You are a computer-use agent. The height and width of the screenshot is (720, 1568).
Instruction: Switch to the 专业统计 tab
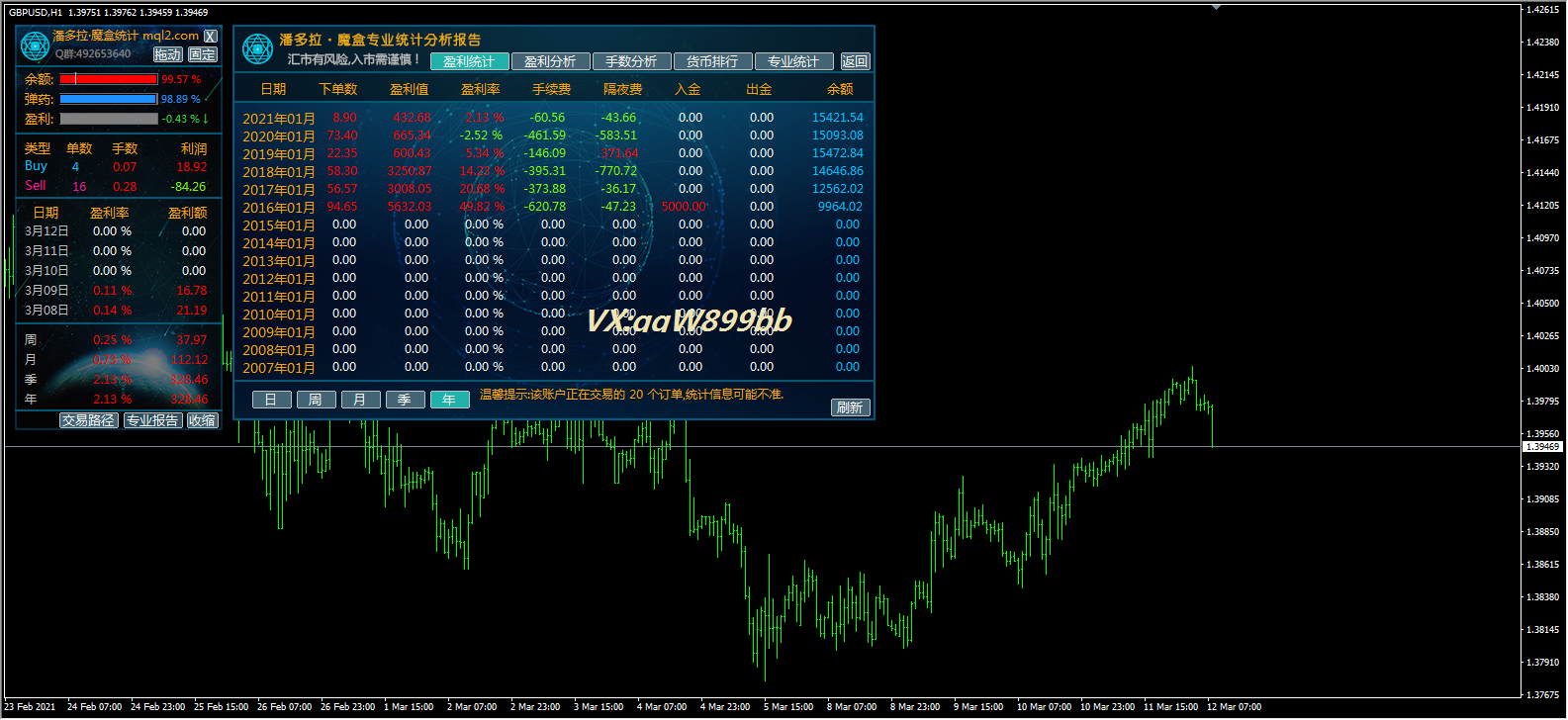pos(793,61)
